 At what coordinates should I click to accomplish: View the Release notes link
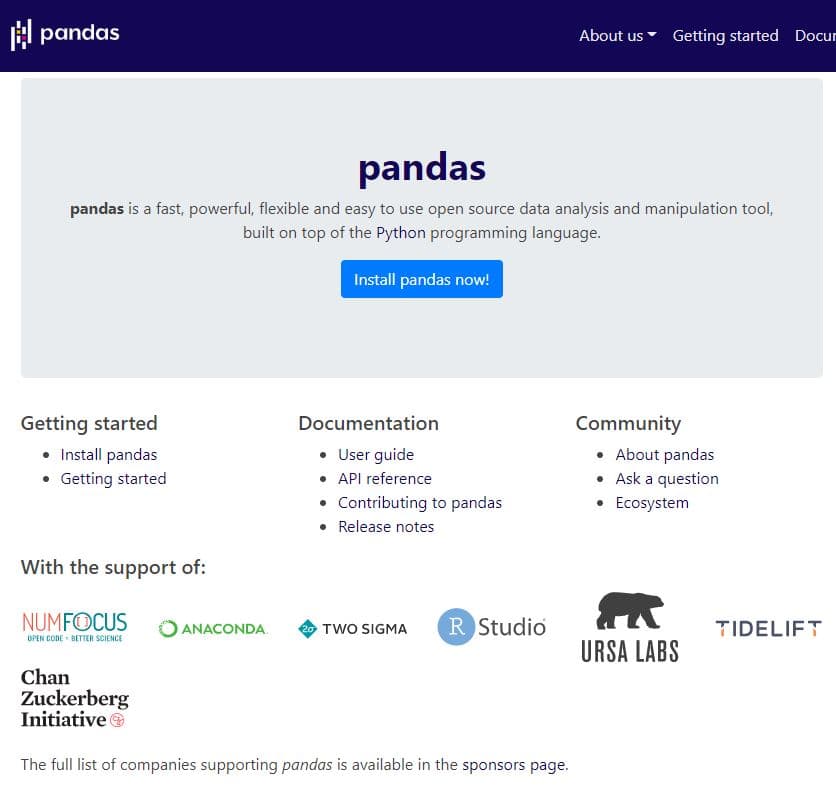pos(386,527)
